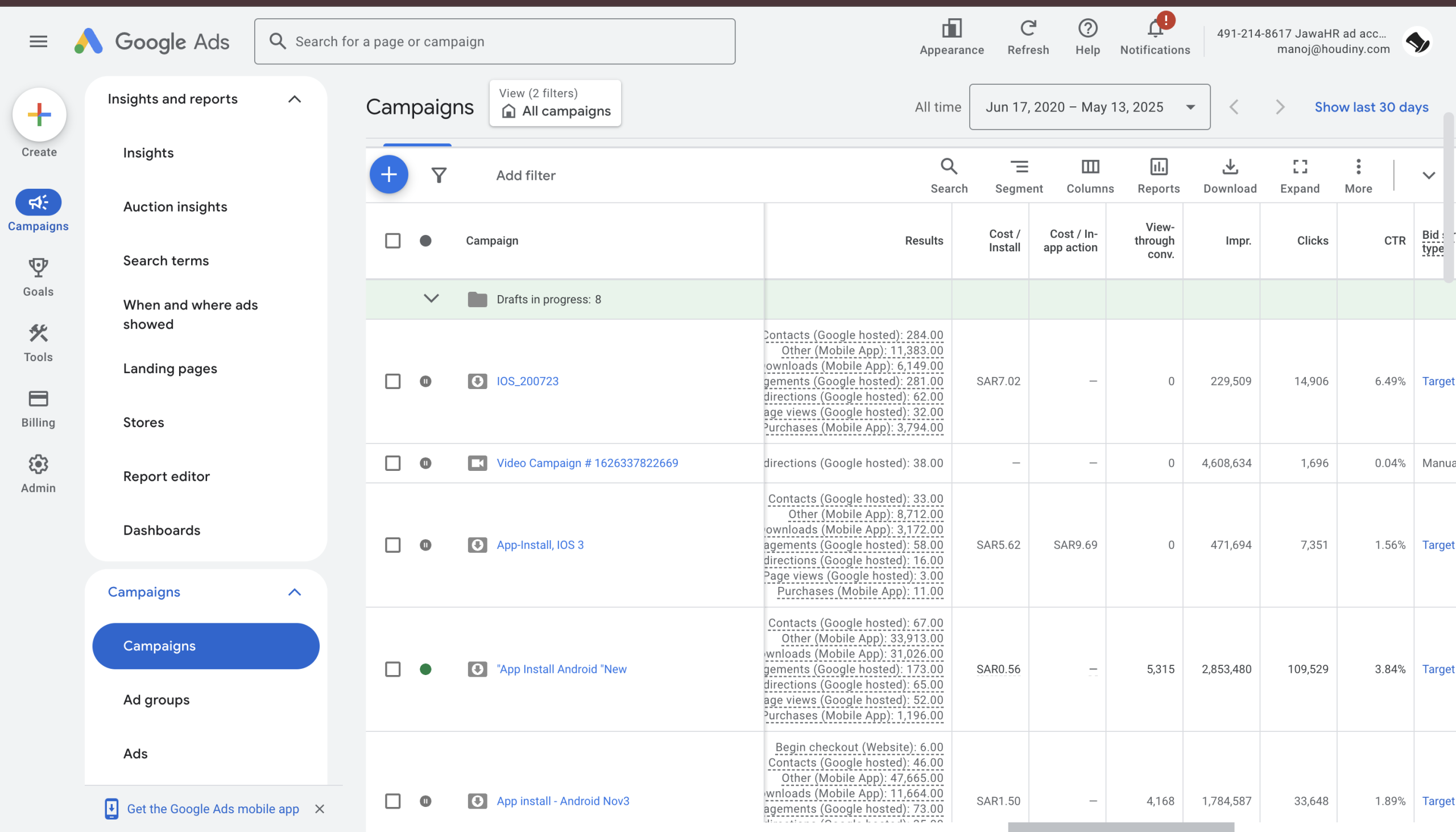Click the blue new campaign plus button
This screenshot has width=1456, height=832.
pyautogui.click(x=388, y=174)
